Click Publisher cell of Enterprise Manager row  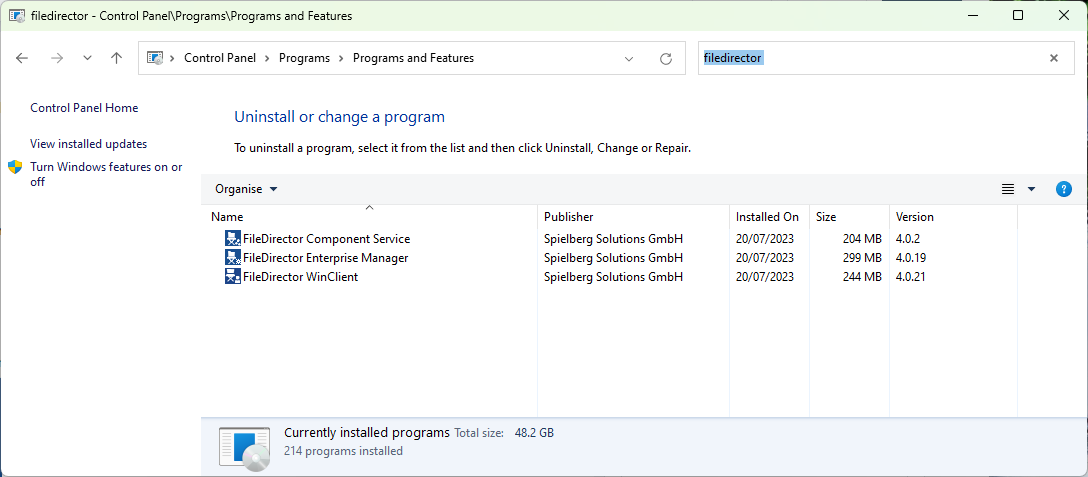click(x=613, y=258)
